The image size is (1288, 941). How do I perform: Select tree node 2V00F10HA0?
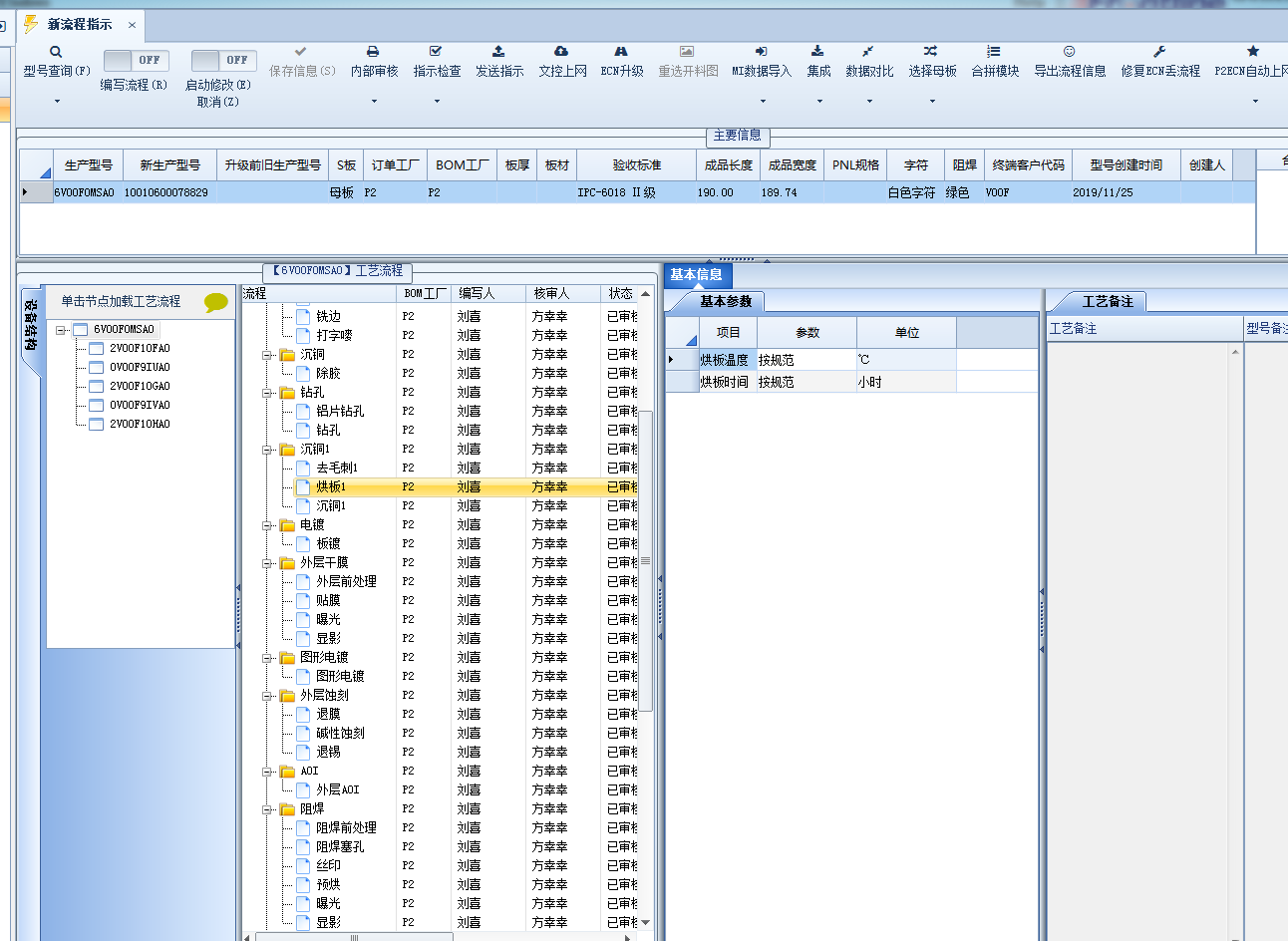(140, 424)
